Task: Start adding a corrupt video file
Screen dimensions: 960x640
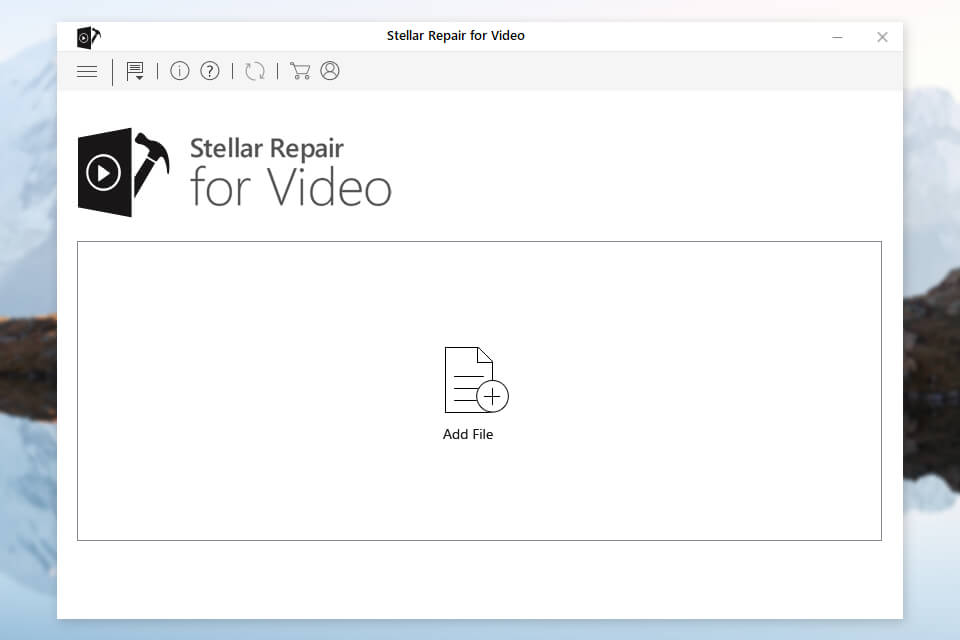Action: 469,390
